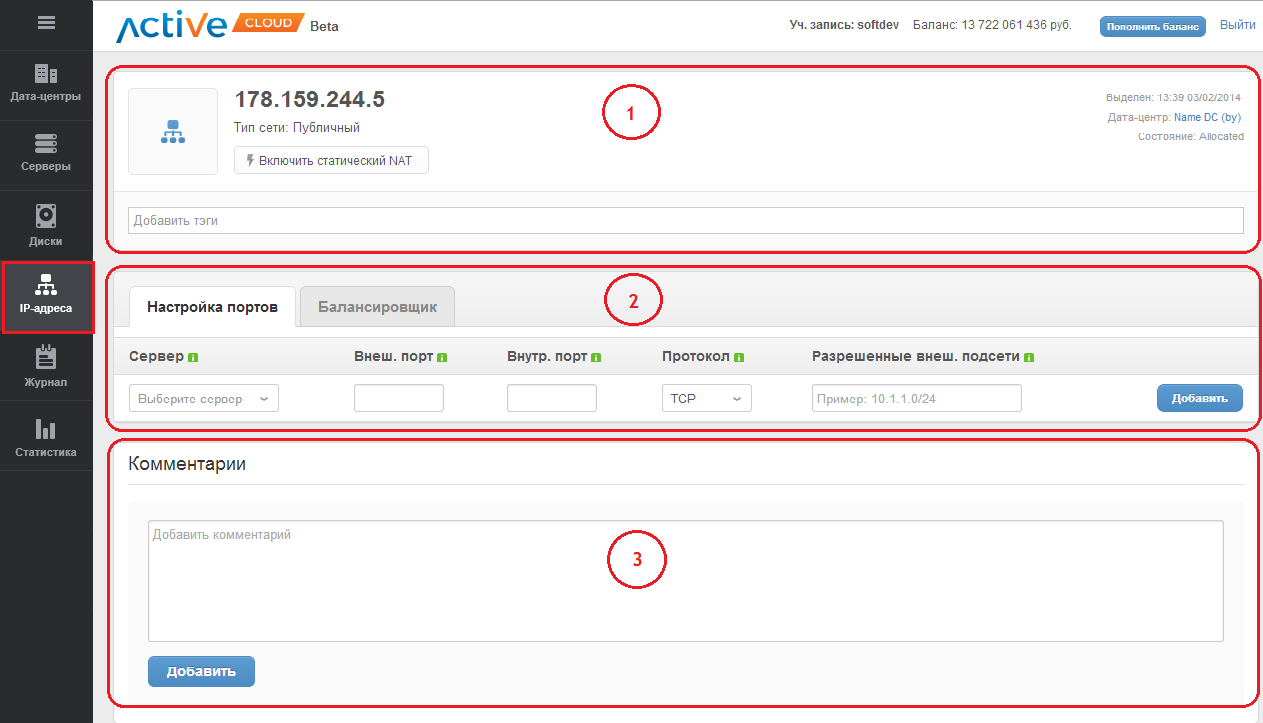Open Статистика sidebar section
Image resolution: width=1263 pixels, height=723 pixels.
coord(46,438)
